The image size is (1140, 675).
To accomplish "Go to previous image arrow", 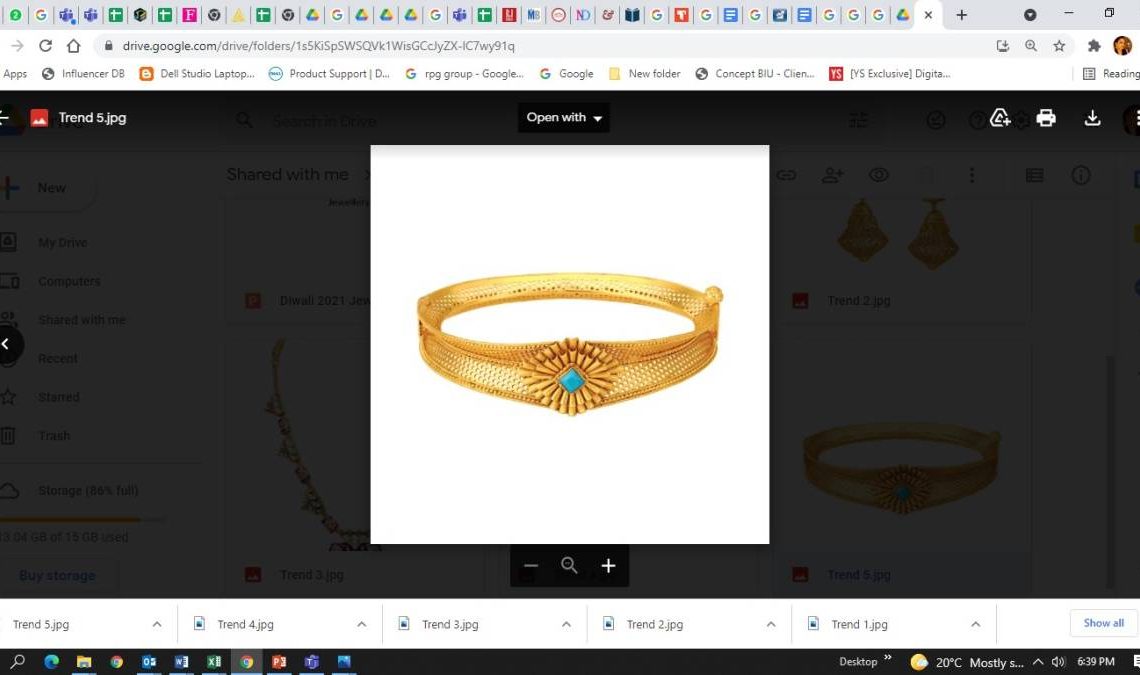I will pyautogui.click(x=7, y=344).
